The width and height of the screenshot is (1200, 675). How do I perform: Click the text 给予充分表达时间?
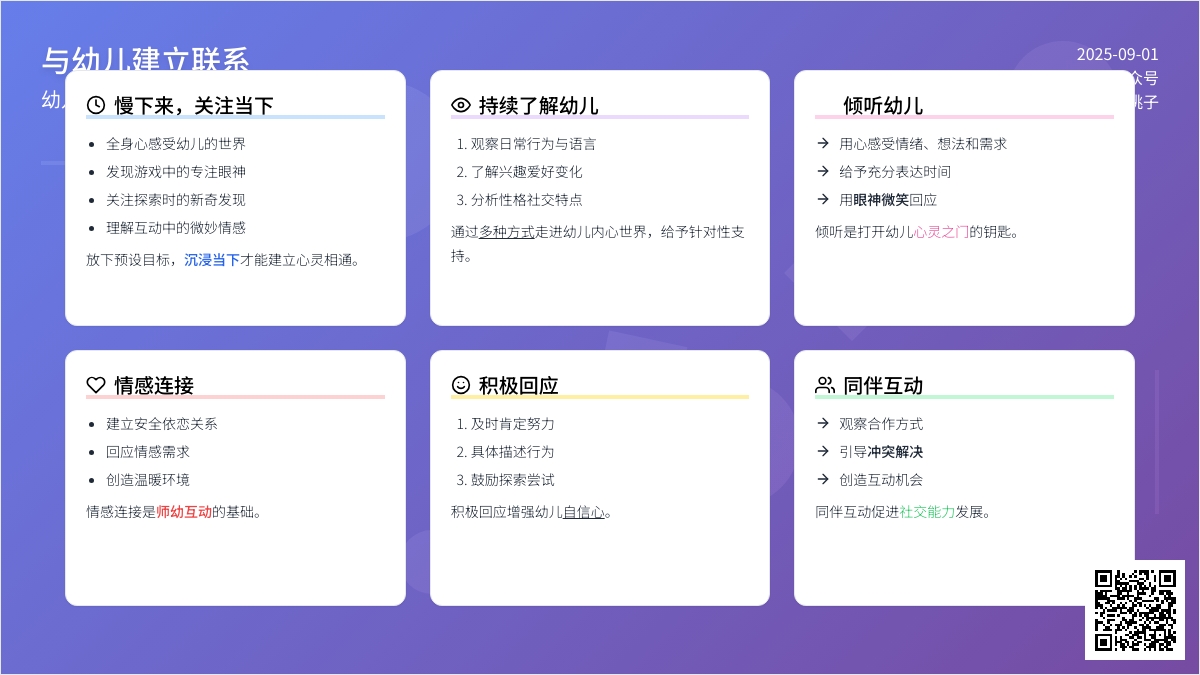point(895,171)
